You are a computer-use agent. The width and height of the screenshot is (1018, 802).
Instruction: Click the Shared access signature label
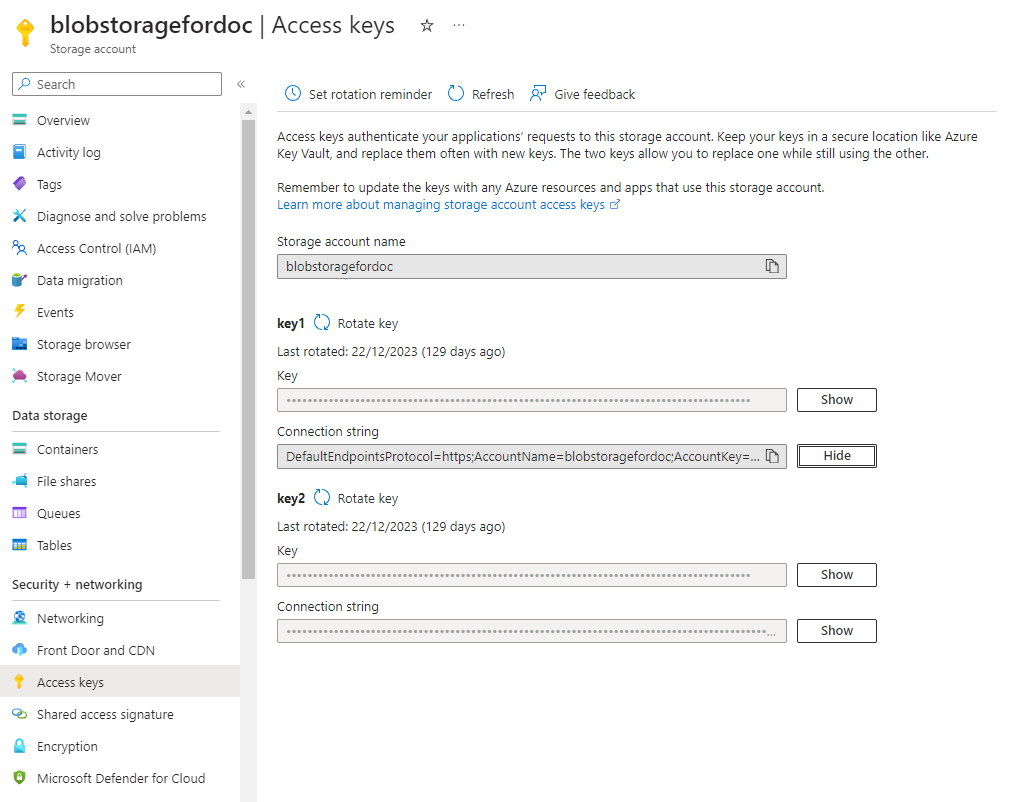point(105,714)
